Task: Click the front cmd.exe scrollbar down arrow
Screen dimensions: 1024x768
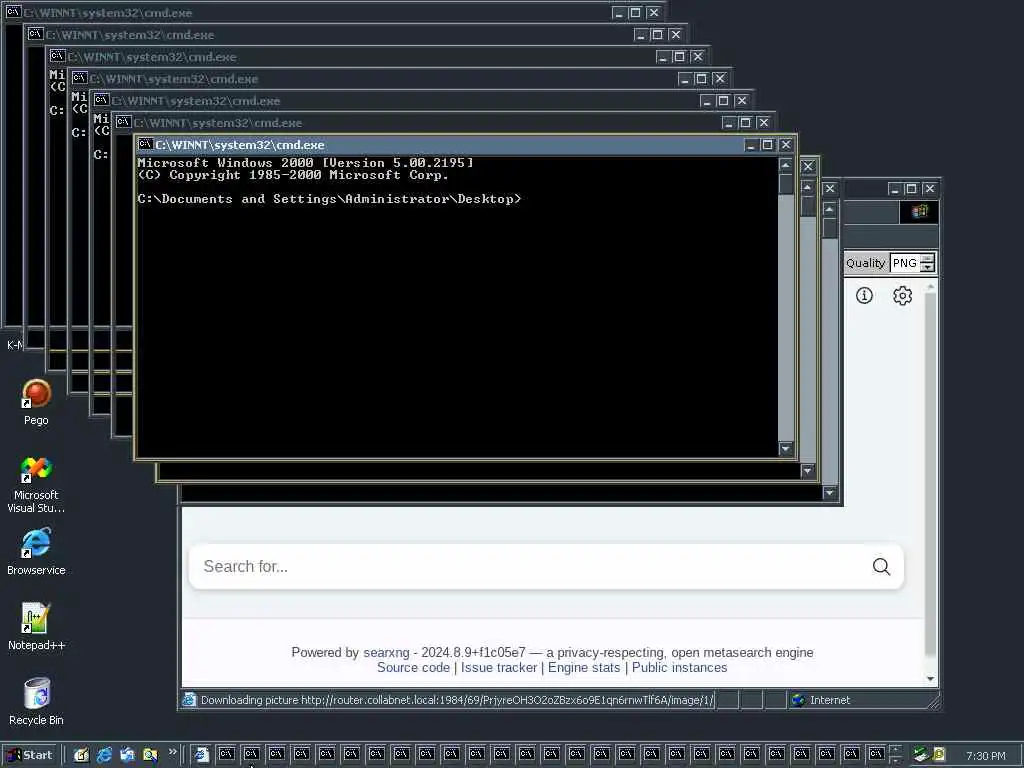Action: click(786, 449)
